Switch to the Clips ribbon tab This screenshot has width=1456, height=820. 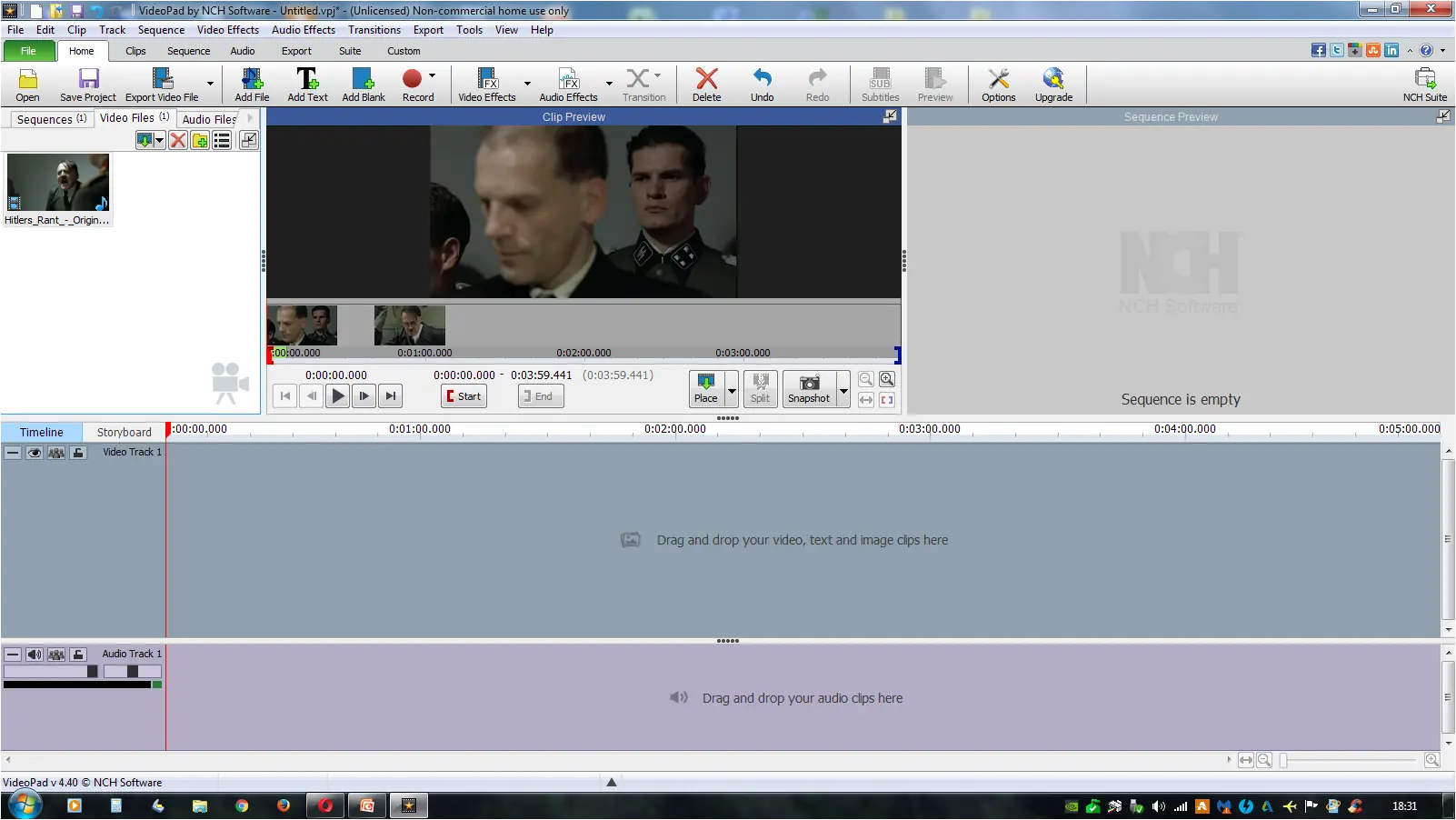[135, 51]
